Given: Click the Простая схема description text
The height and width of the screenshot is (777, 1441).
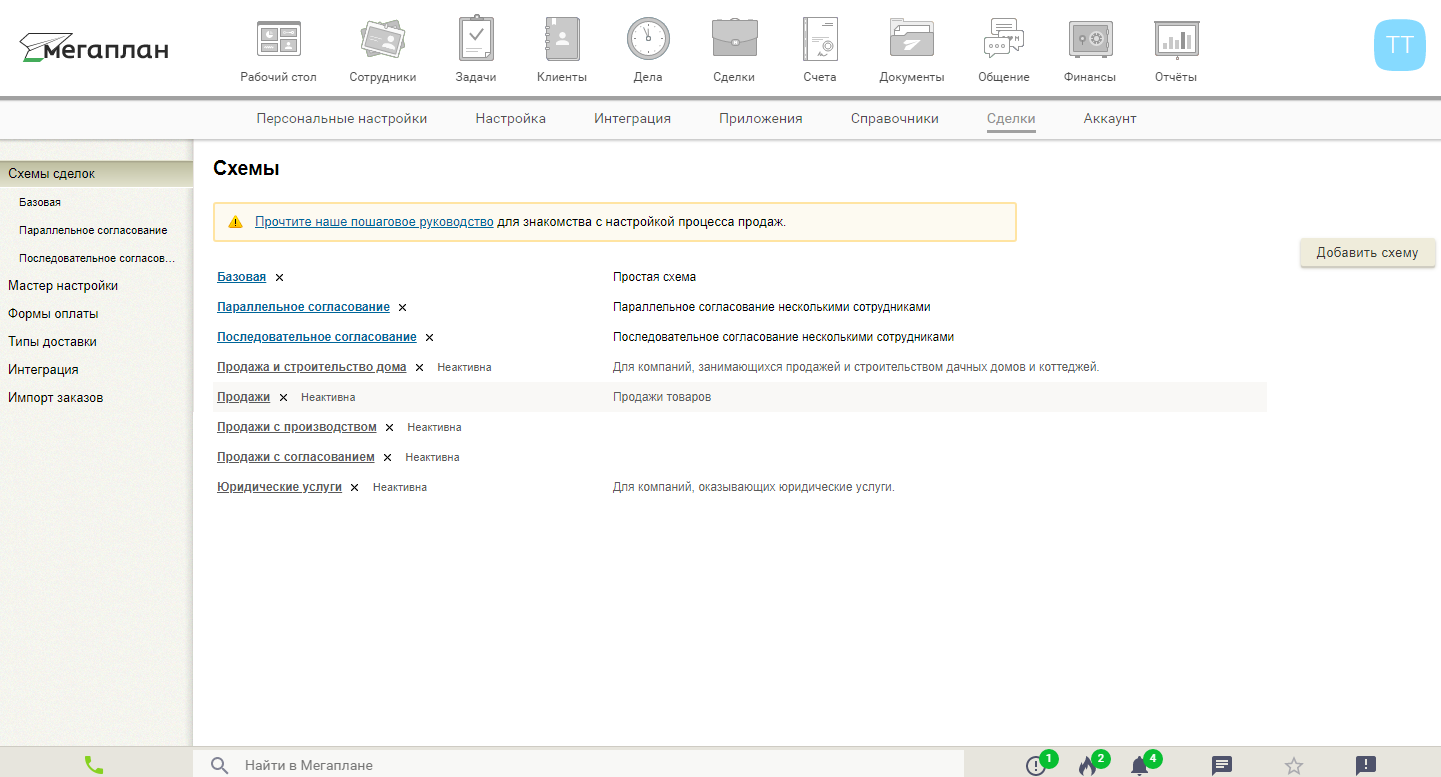Looking at the screenshot, I should (x=655, y=277).
